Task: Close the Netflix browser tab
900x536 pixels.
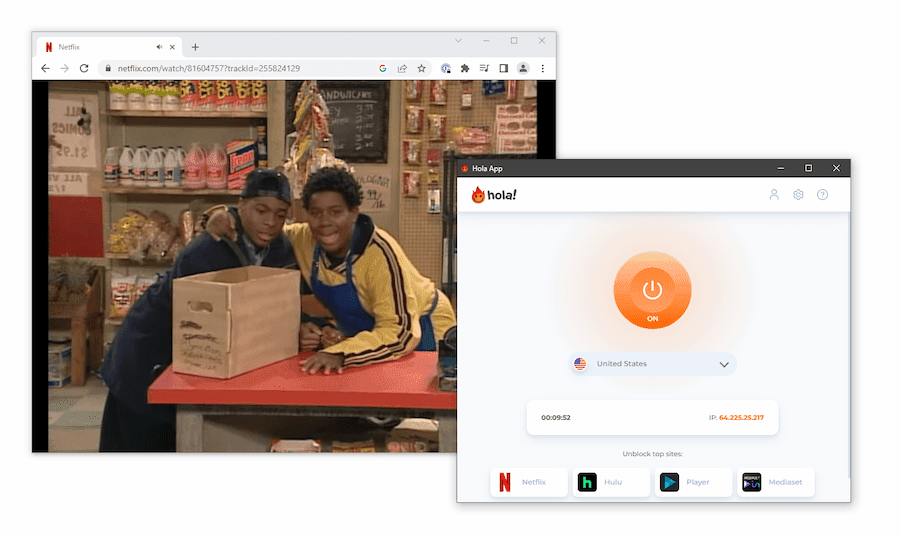Action: tap(172, 47)
